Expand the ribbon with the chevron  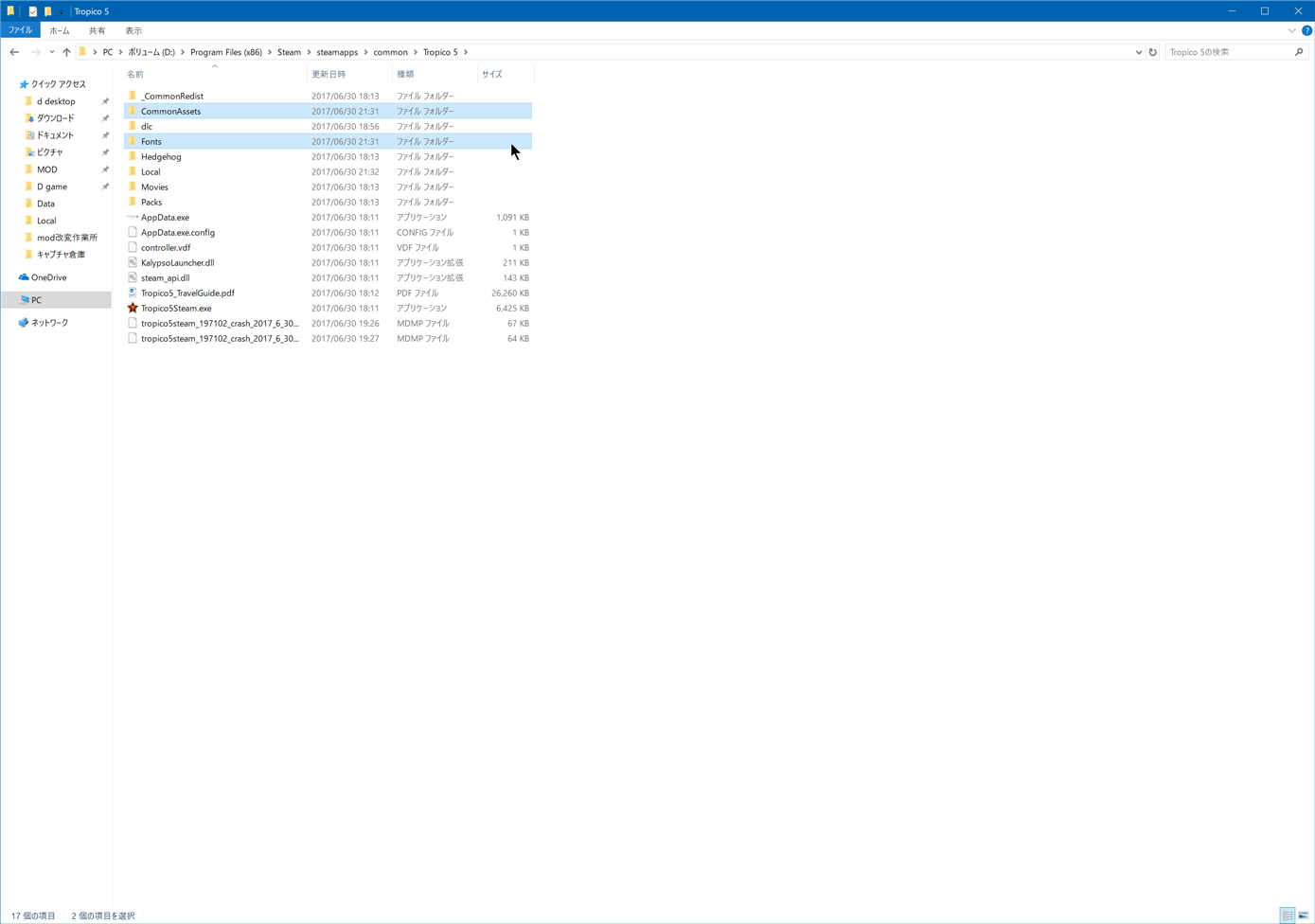pos(1291,30)
